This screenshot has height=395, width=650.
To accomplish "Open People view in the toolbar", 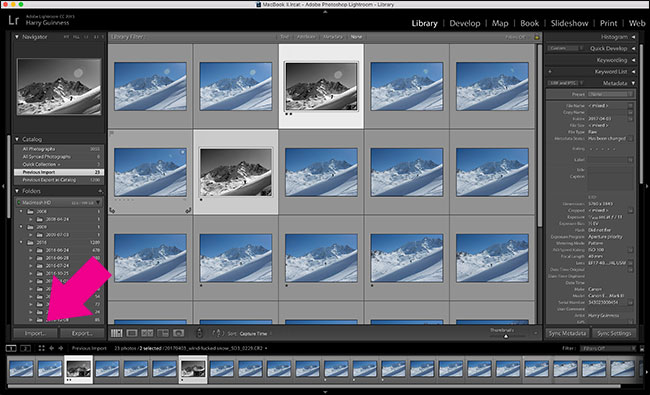I will click(178, 333).
